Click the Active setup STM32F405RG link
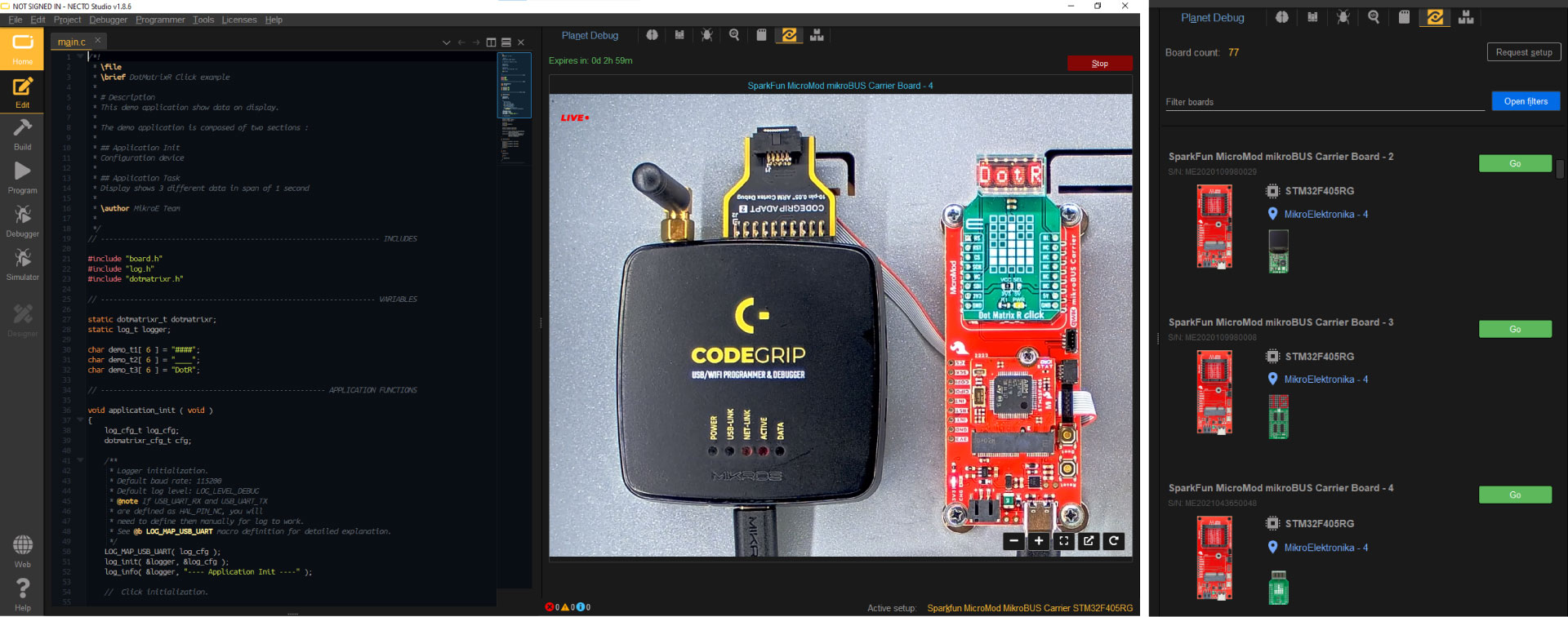The width and height of the screenshot is (1568, 617). [1030, 608]
